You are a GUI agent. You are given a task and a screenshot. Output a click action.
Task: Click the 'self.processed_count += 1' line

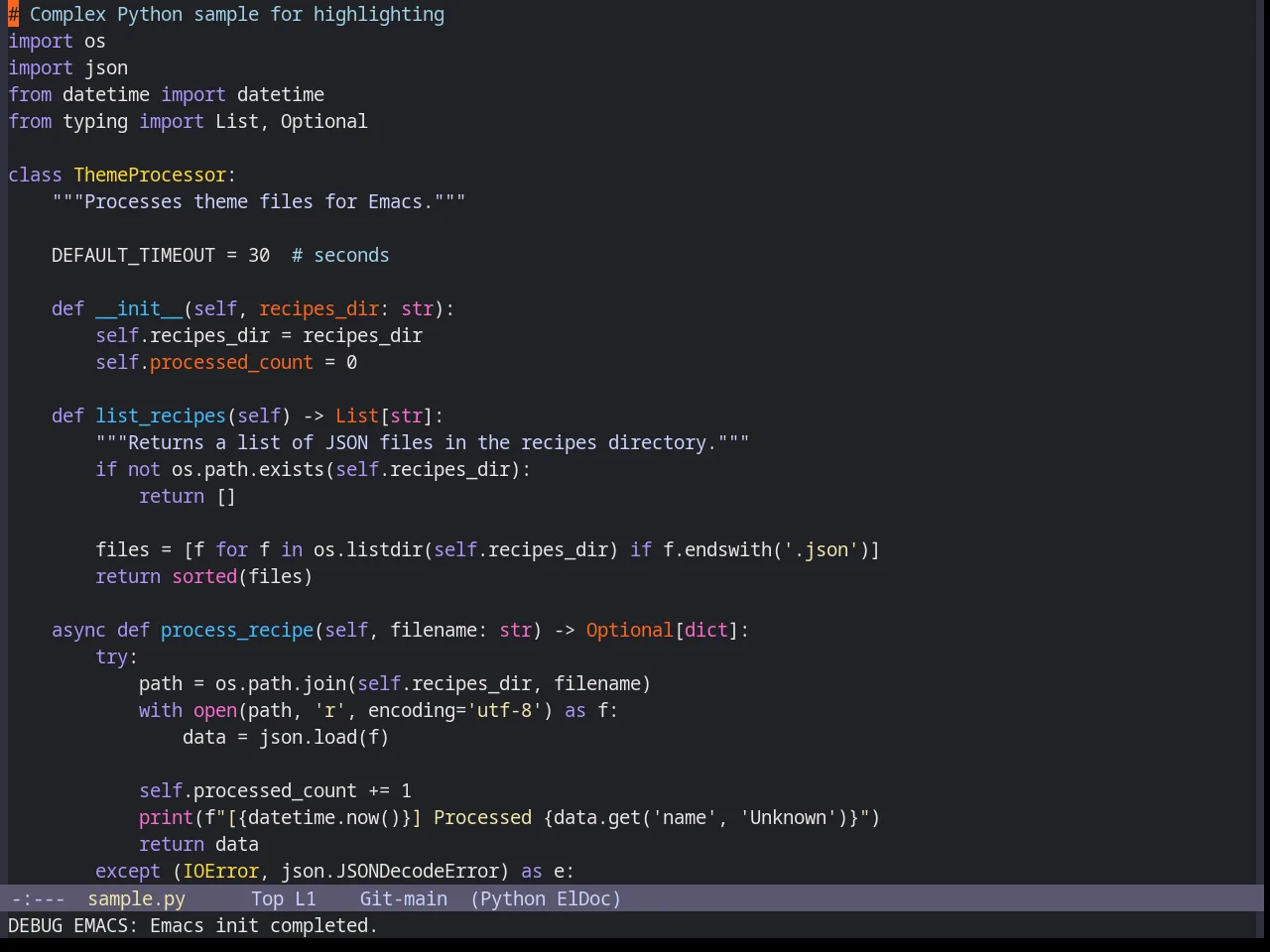[275, 790]
